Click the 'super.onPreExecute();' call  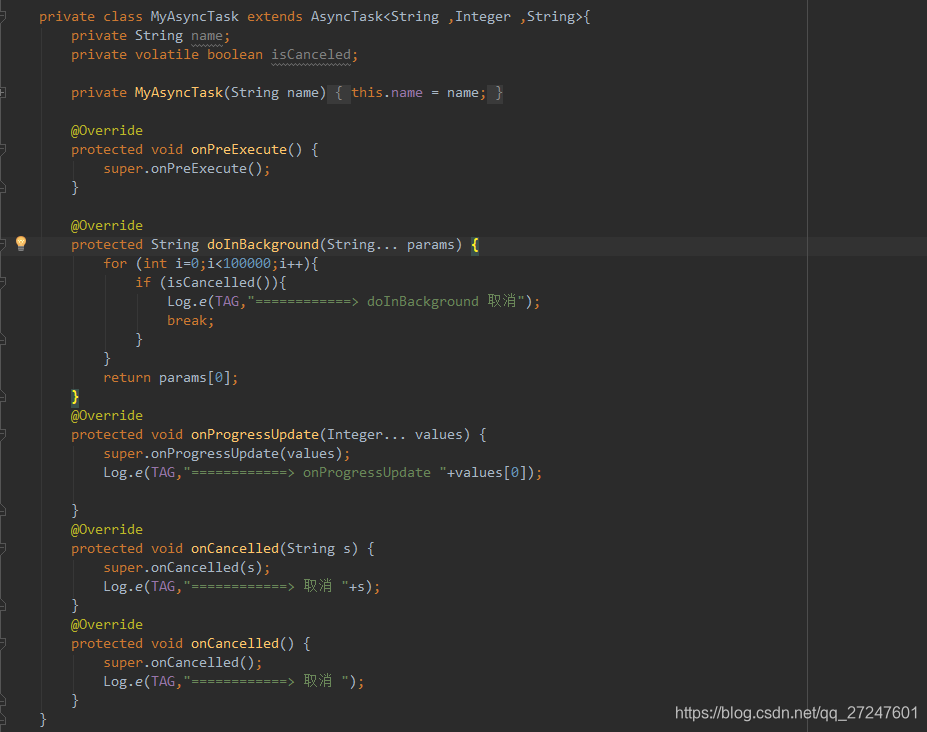[x=187, y=169]
